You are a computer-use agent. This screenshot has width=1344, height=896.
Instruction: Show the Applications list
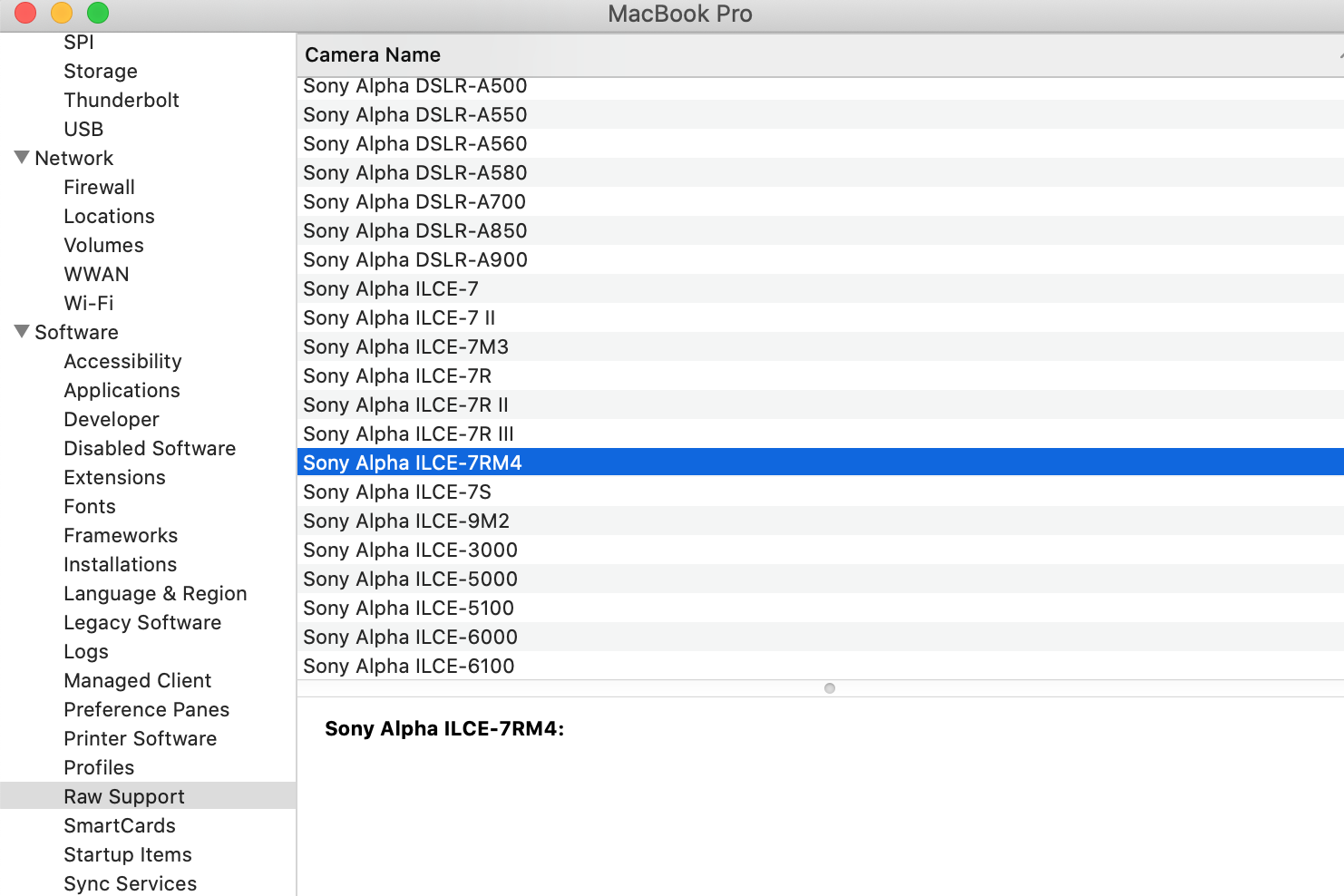tap(122, 390)
